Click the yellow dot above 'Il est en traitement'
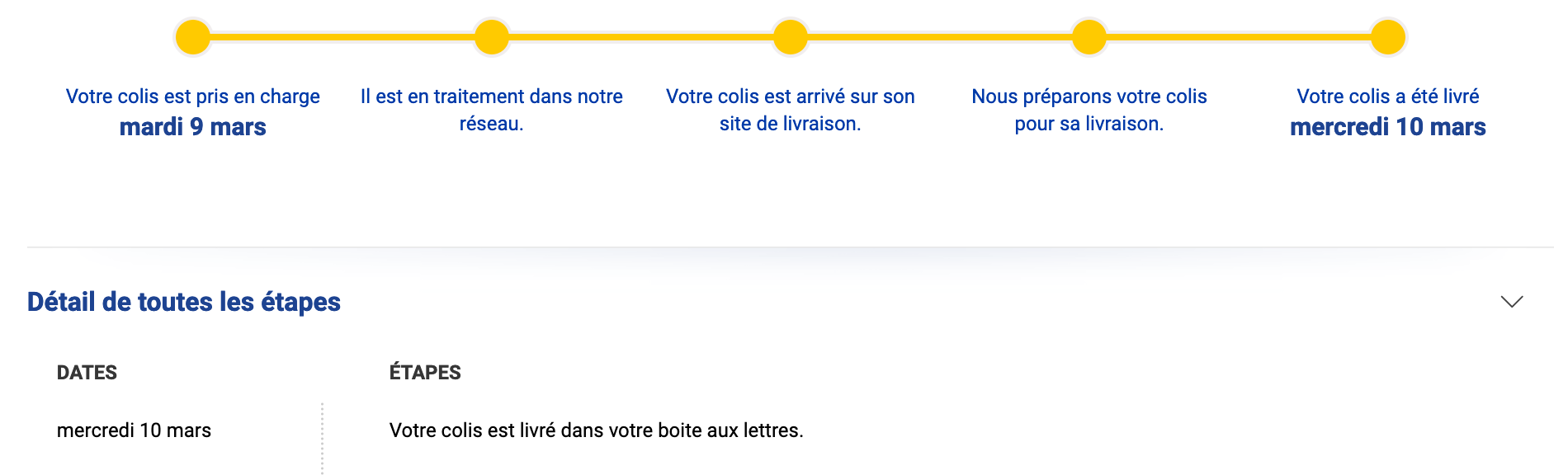This screenshot has height=475, width=1568. (x=492, y=37)
